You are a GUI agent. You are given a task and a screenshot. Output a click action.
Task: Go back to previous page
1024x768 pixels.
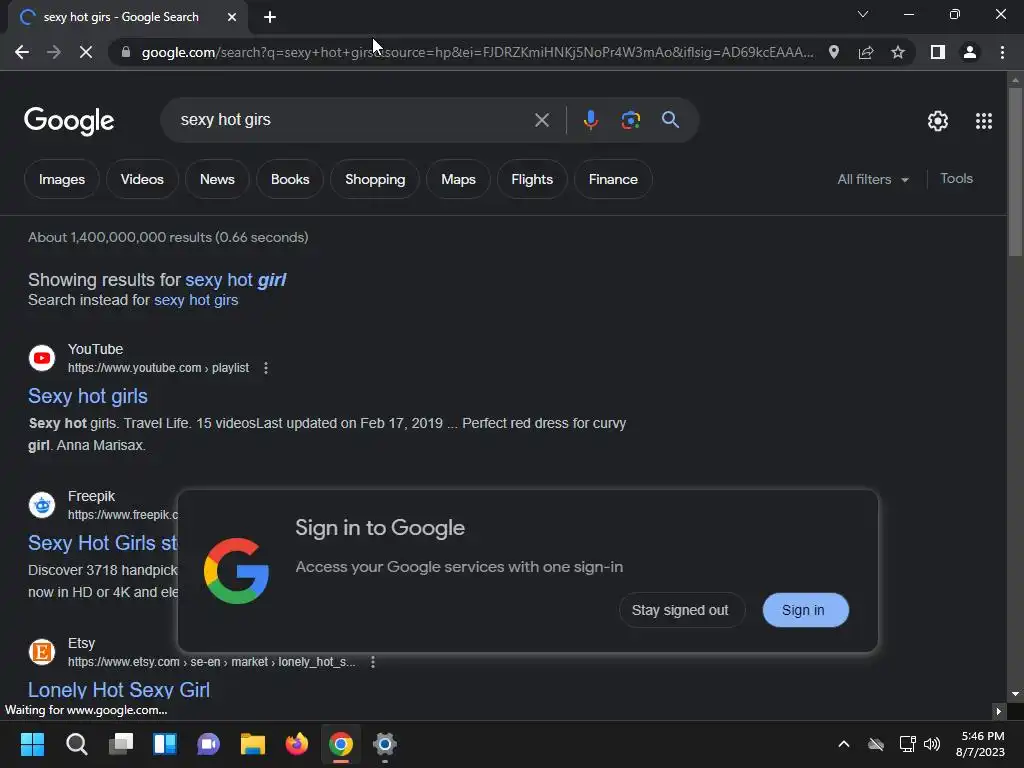click(22, 52)
